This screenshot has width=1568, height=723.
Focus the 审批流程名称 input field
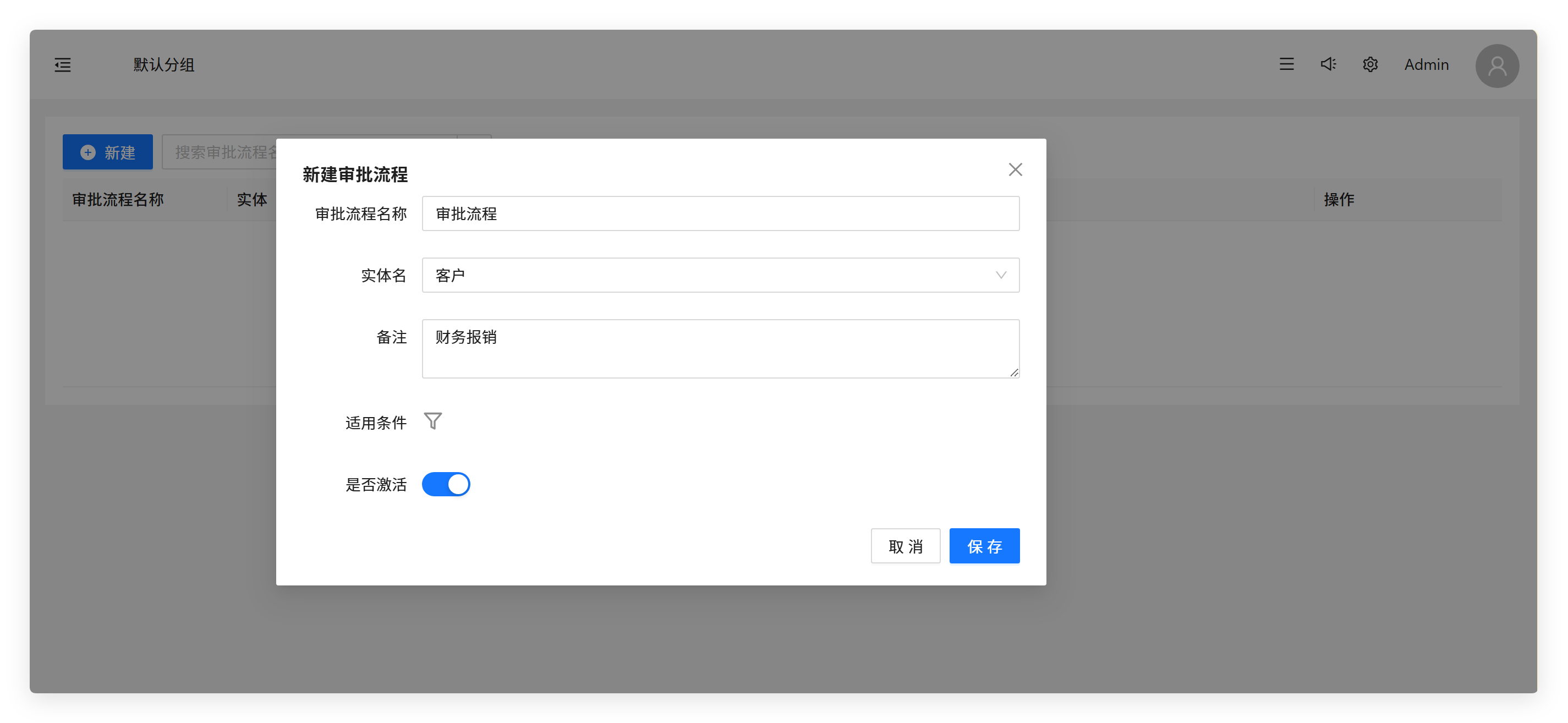[x=720, y=213]
